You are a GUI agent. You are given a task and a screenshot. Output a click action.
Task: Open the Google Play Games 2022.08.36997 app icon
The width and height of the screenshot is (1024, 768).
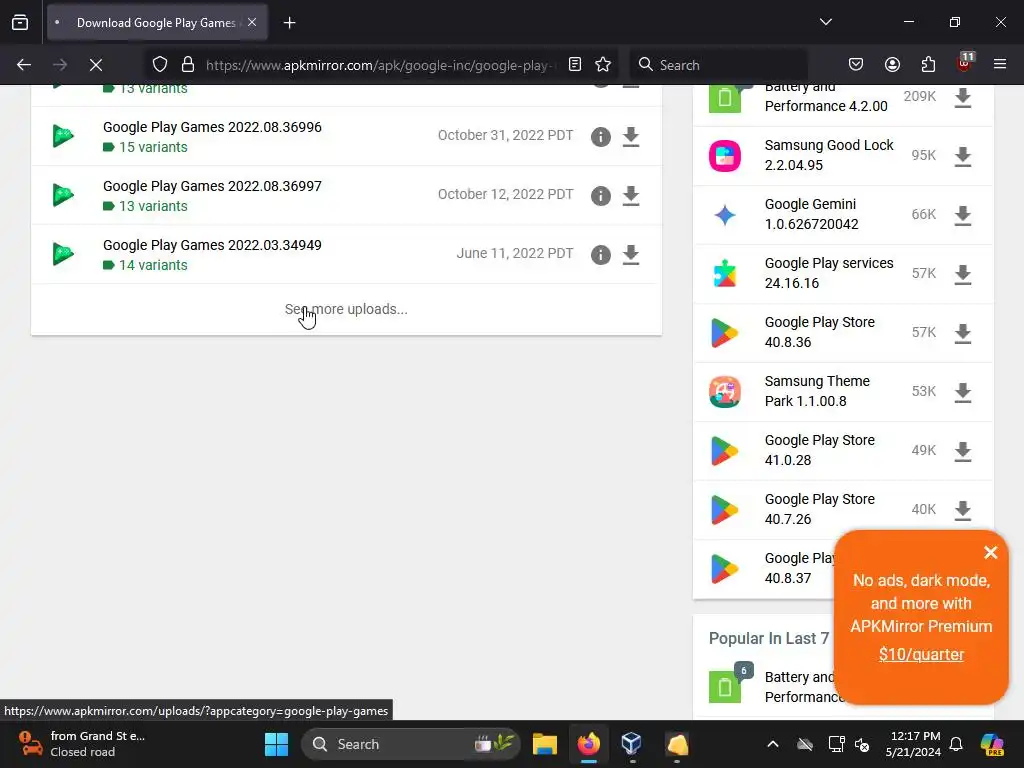[63, 195]
